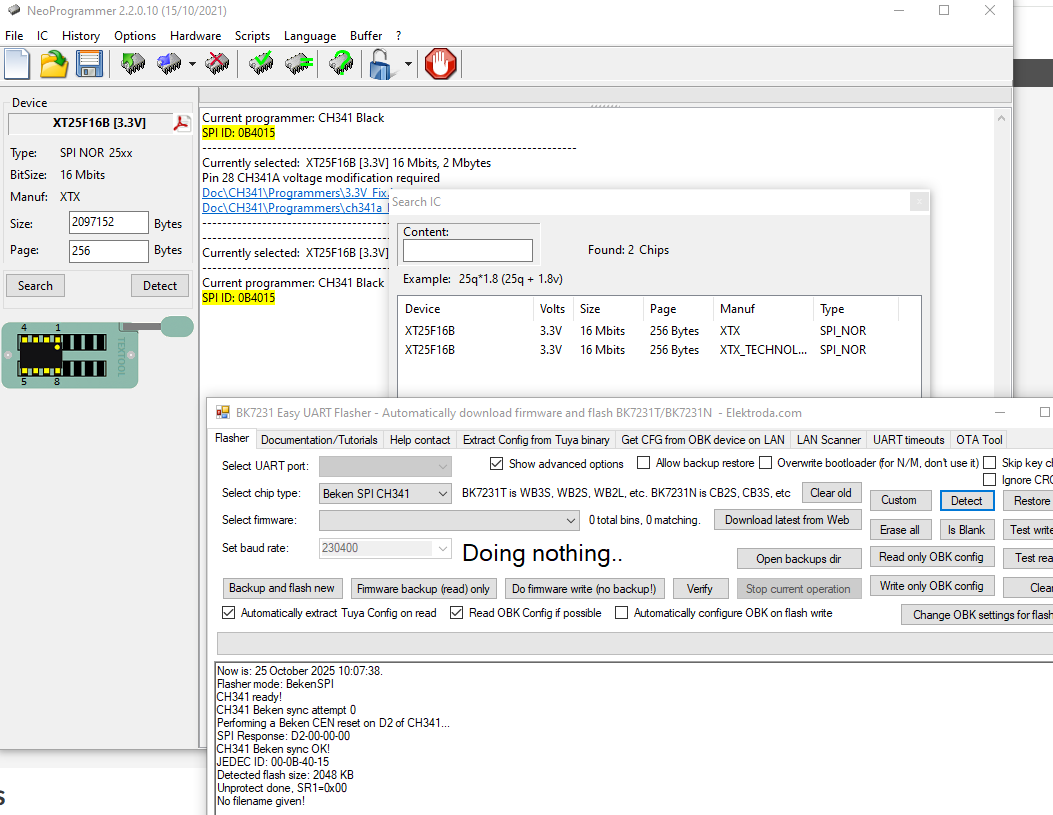The height and width of the screenshot is (815, 1053).
Task: Click Firmware backup (read) only button
Action: [x=423, y=589]
